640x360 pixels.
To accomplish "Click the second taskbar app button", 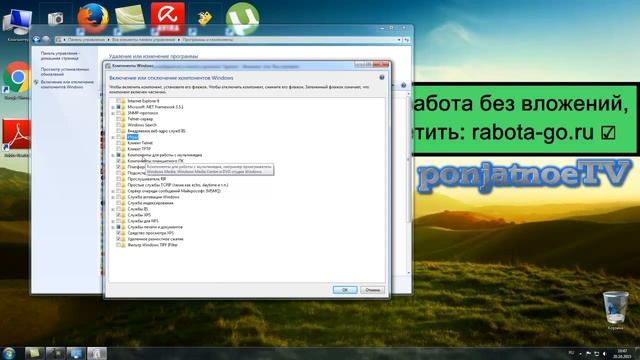I will tap(55, 353).
